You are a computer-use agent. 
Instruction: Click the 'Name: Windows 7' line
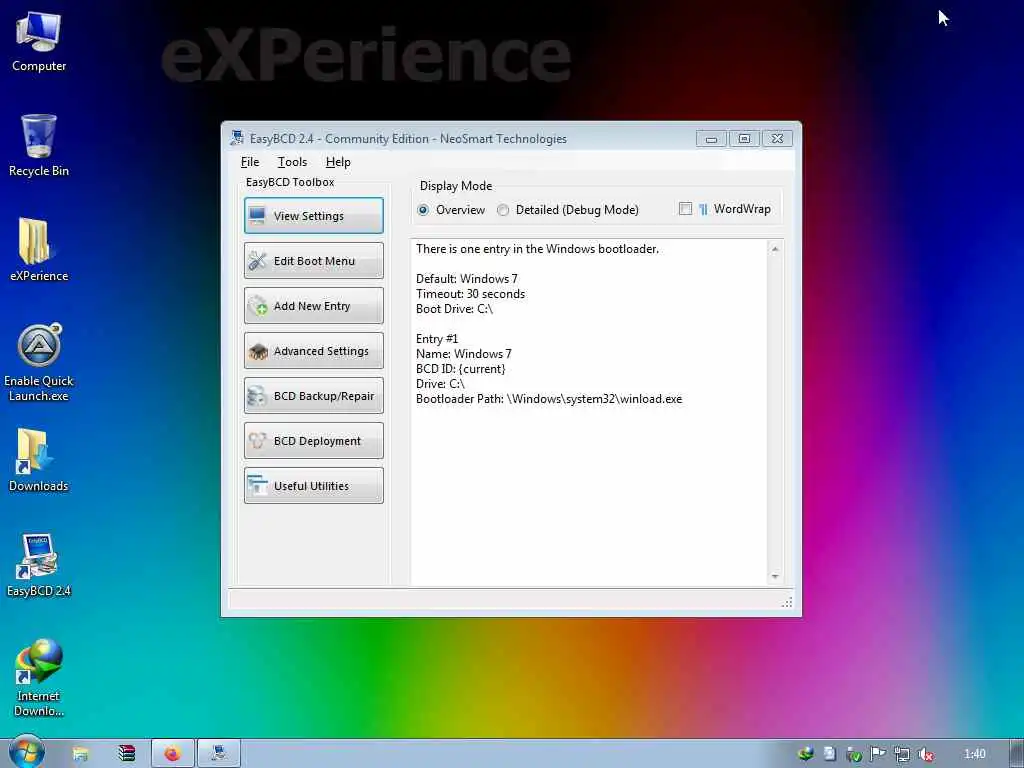(x=464, y=354)
